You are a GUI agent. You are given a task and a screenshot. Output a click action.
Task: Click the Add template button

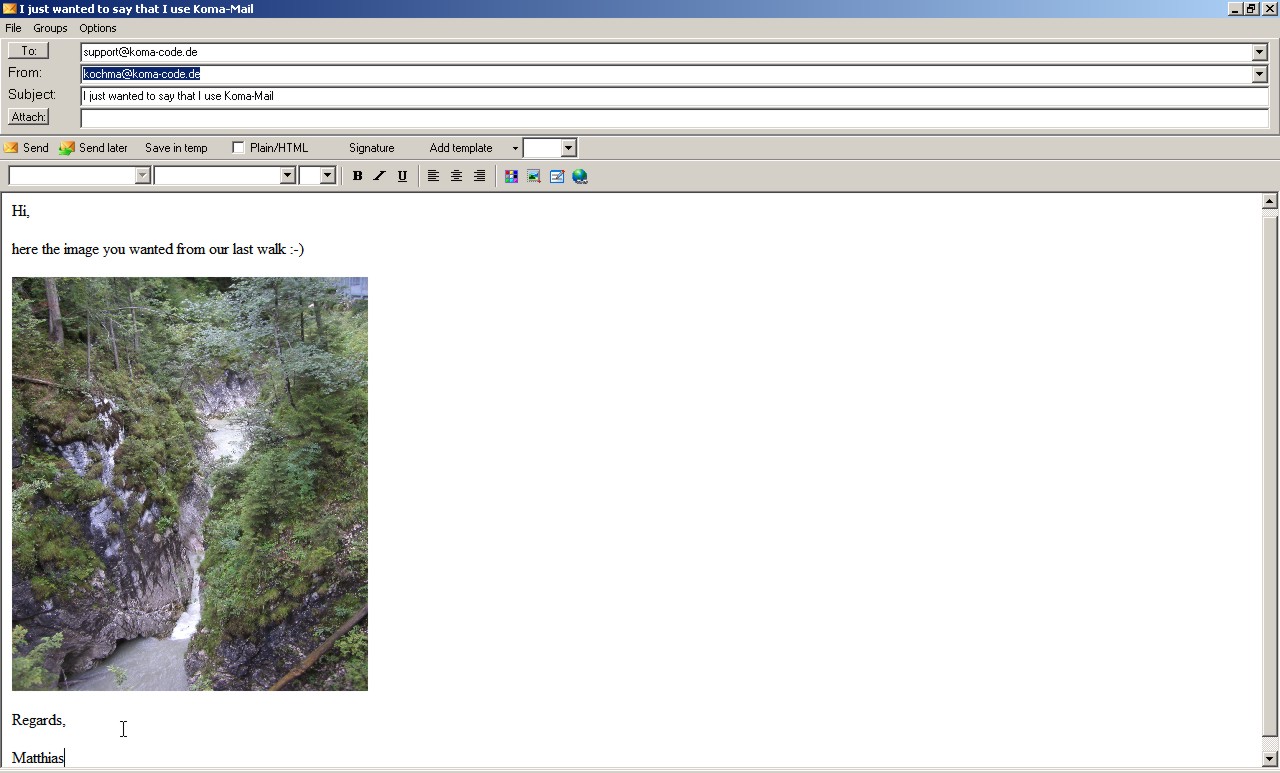tap(461, 148)
